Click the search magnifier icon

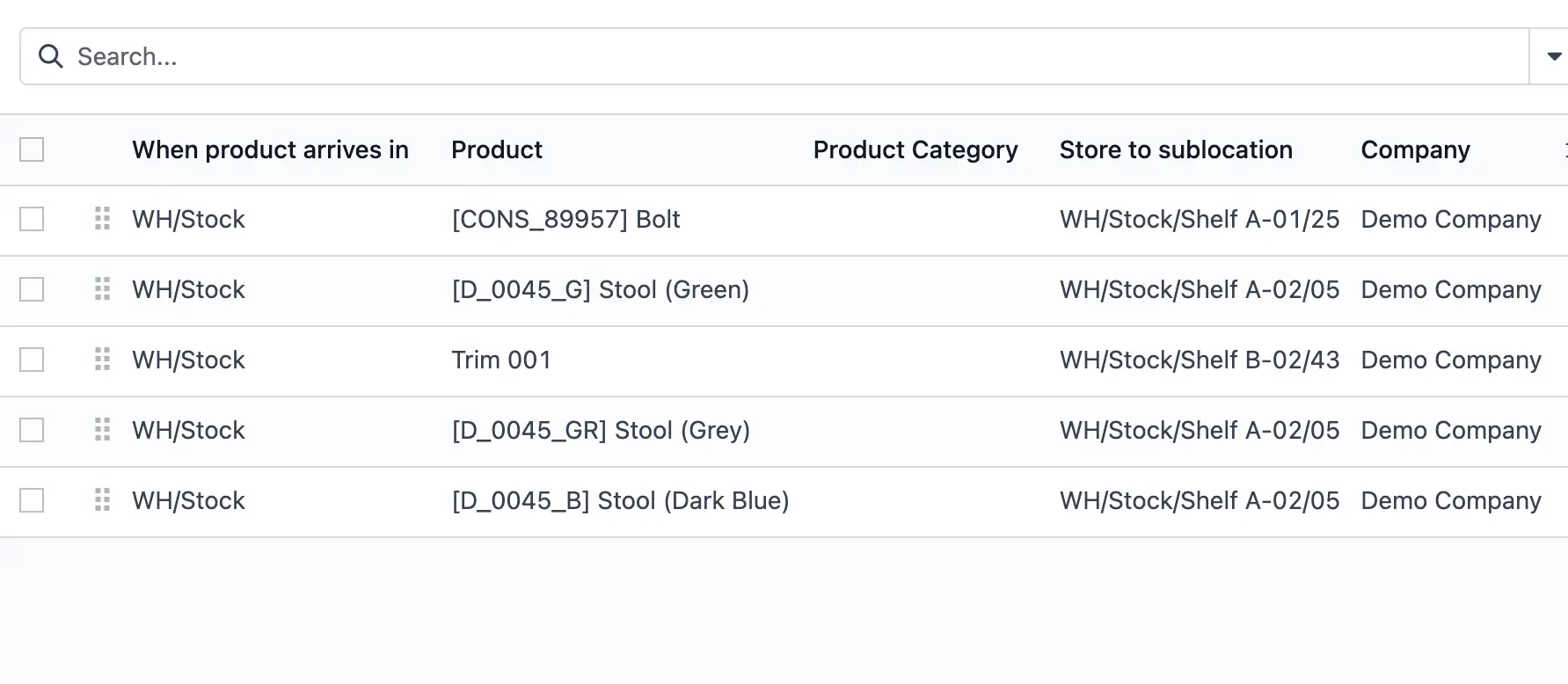[x=51, y=56]
